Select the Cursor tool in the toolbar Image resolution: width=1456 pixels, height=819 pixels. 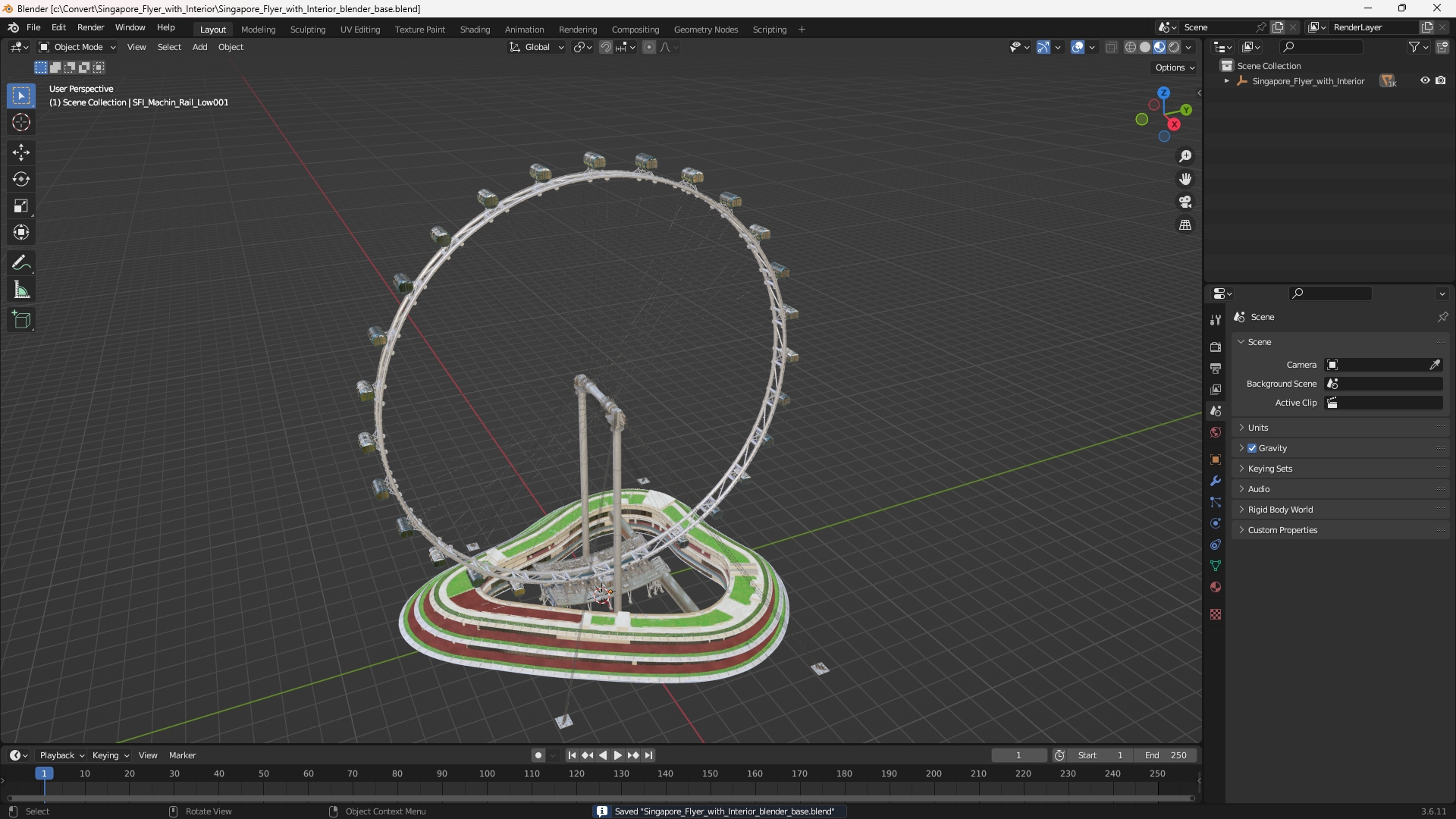pyautogui.click(x=21, y=122)
